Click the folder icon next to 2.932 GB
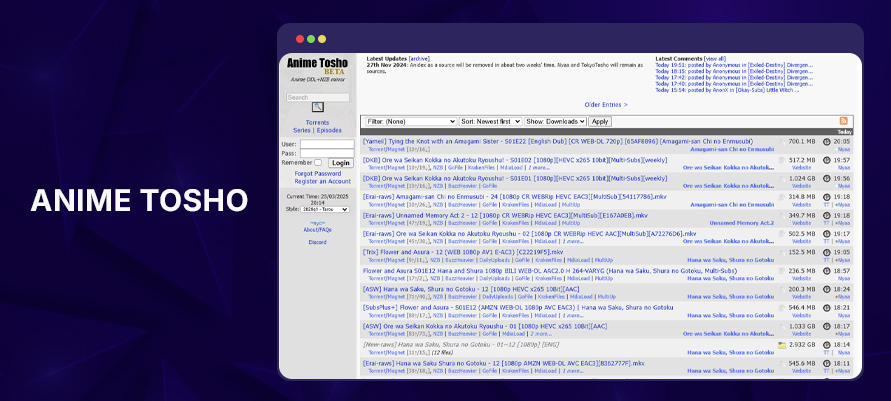This screenshot has height=401, width=891. coord(782,344)
